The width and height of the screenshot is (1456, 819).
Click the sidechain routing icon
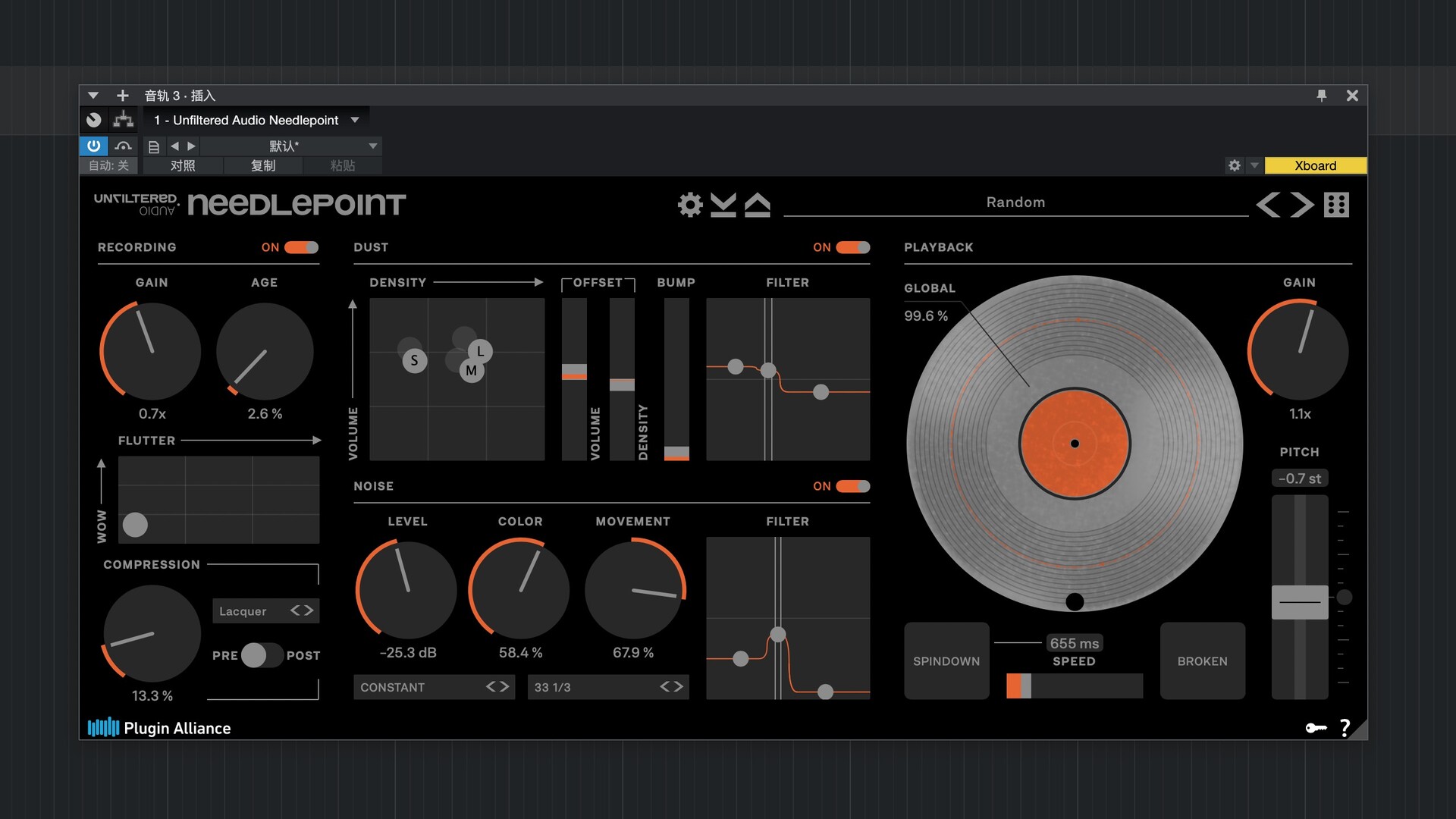pos(123,120)
